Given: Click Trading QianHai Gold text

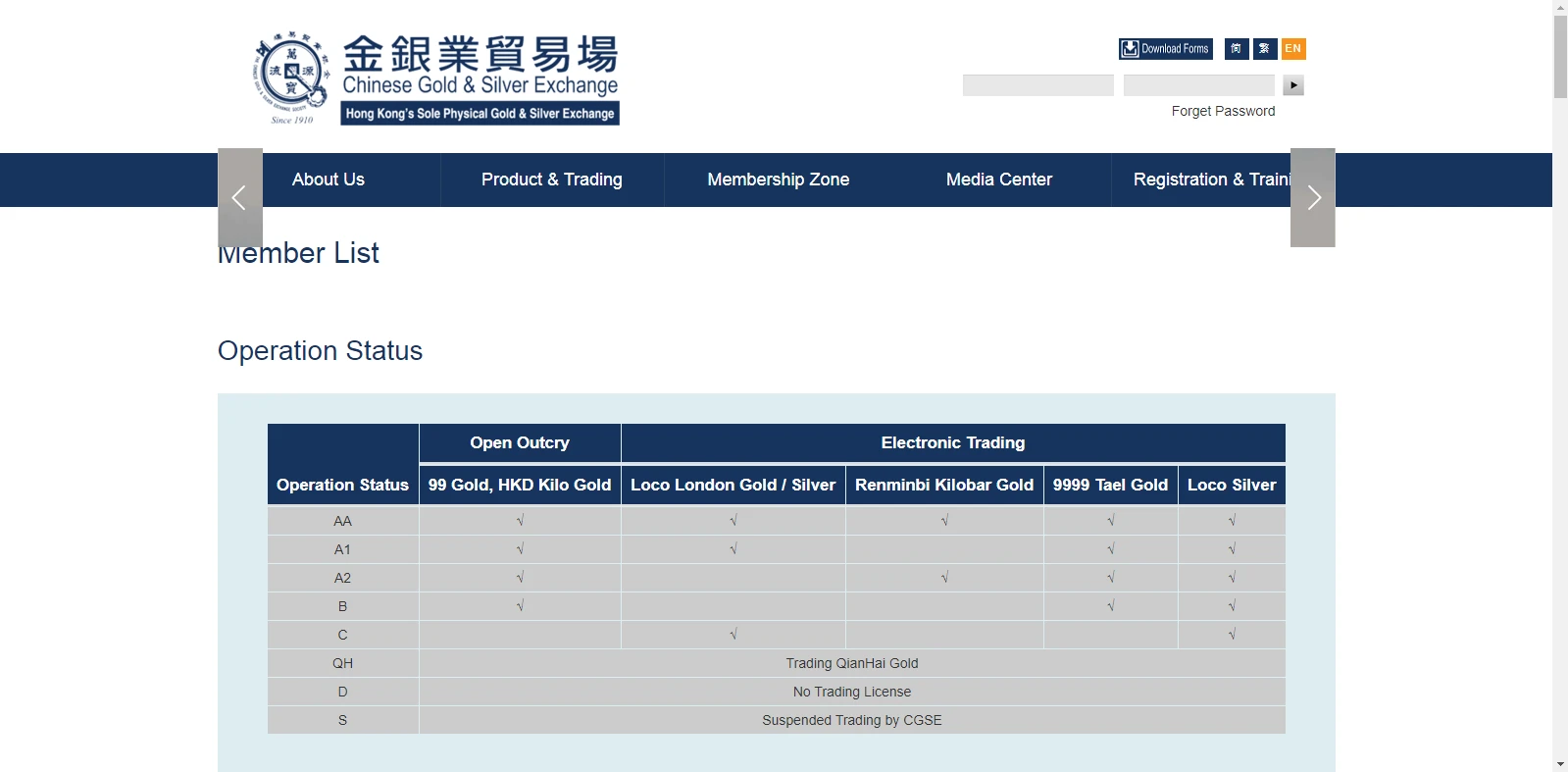Looking at the screenshot, I should point(852,663).
